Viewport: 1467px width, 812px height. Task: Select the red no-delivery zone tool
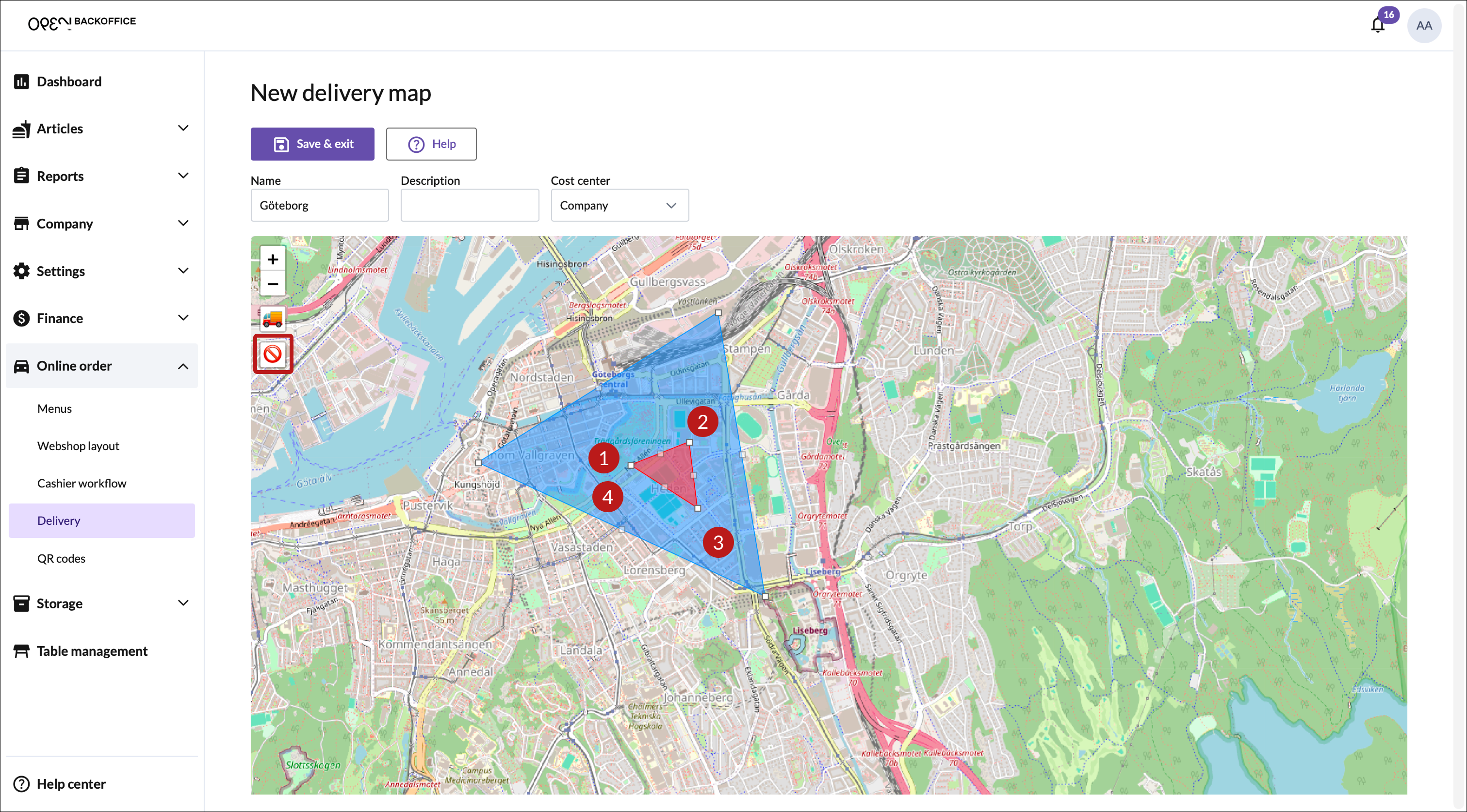tap(273, 354)
